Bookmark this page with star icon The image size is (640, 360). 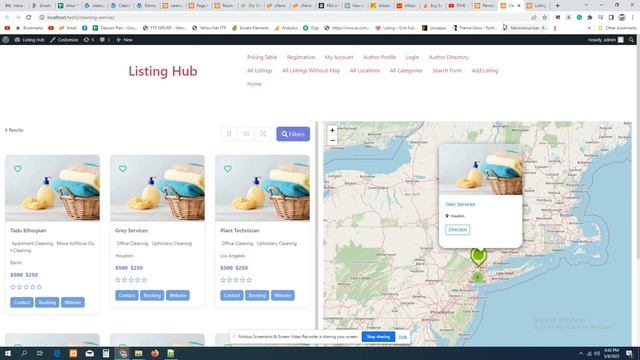[x=544, y=18]
